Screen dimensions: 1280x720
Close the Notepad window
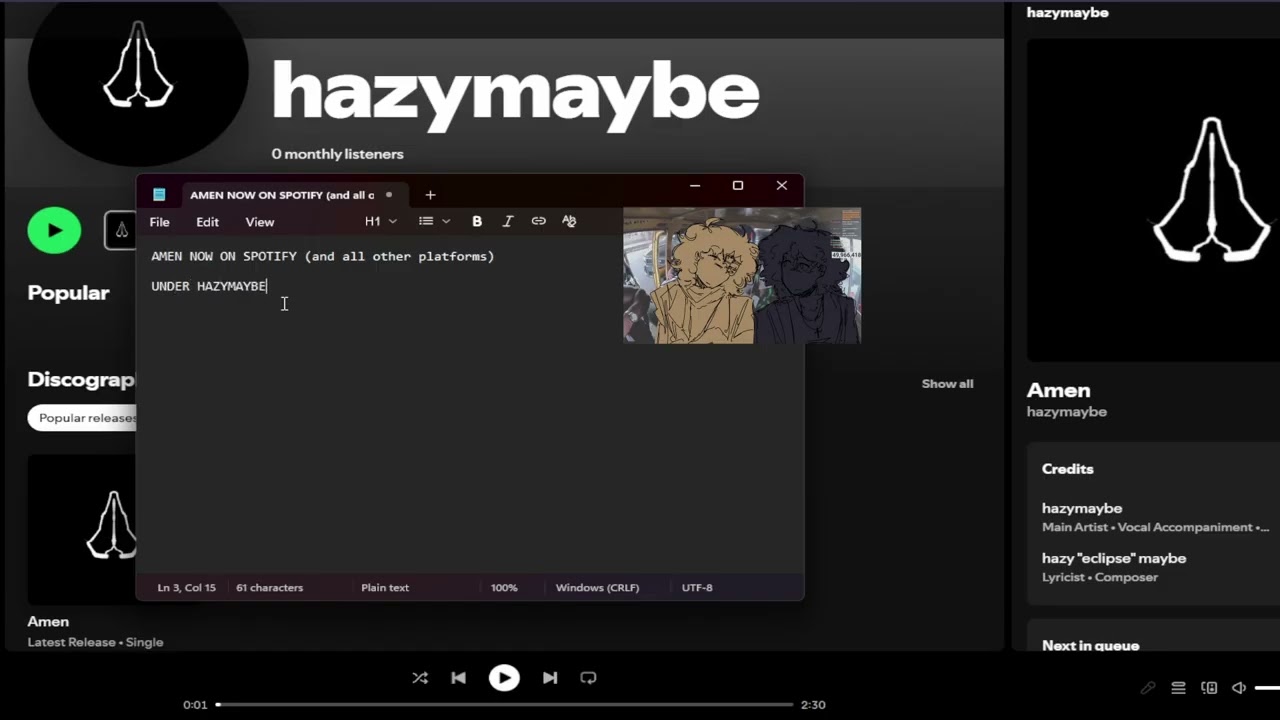click(x=782, y=186)
